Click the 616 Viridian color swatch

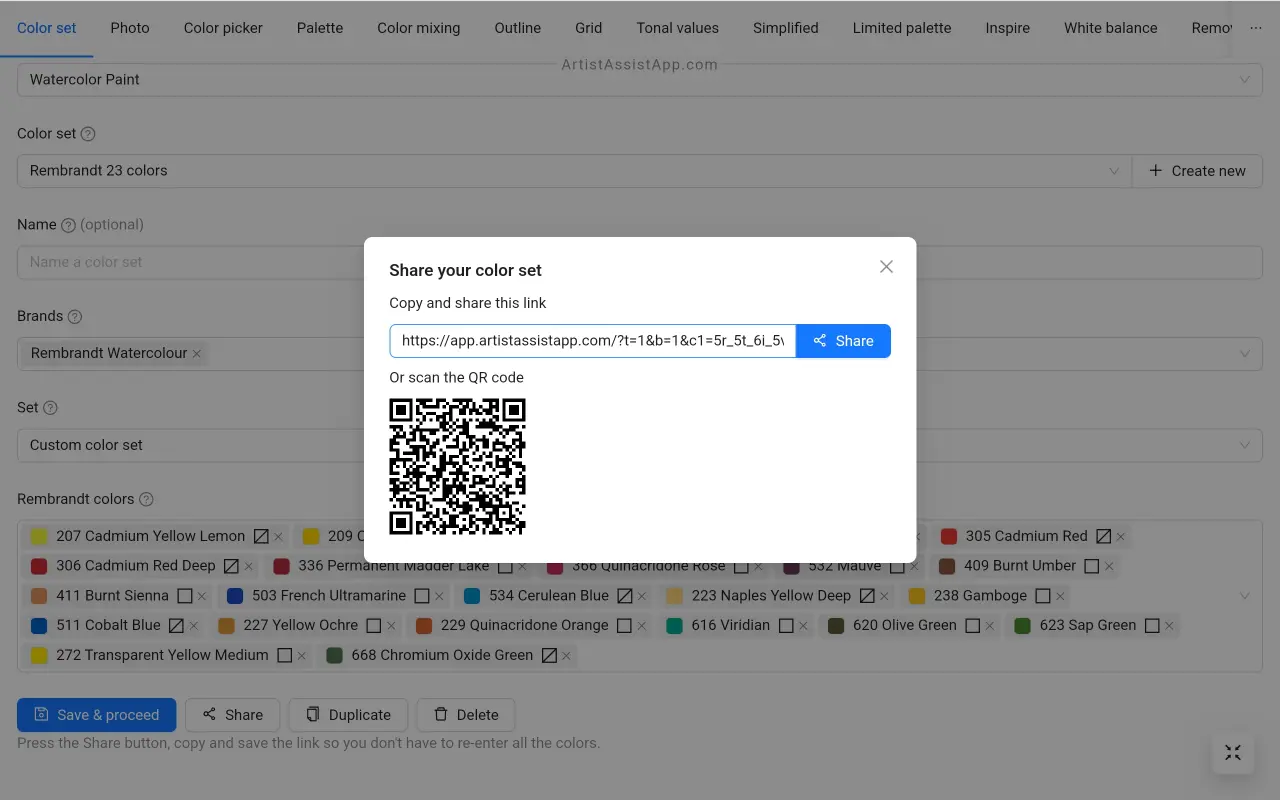pos(674,625)
